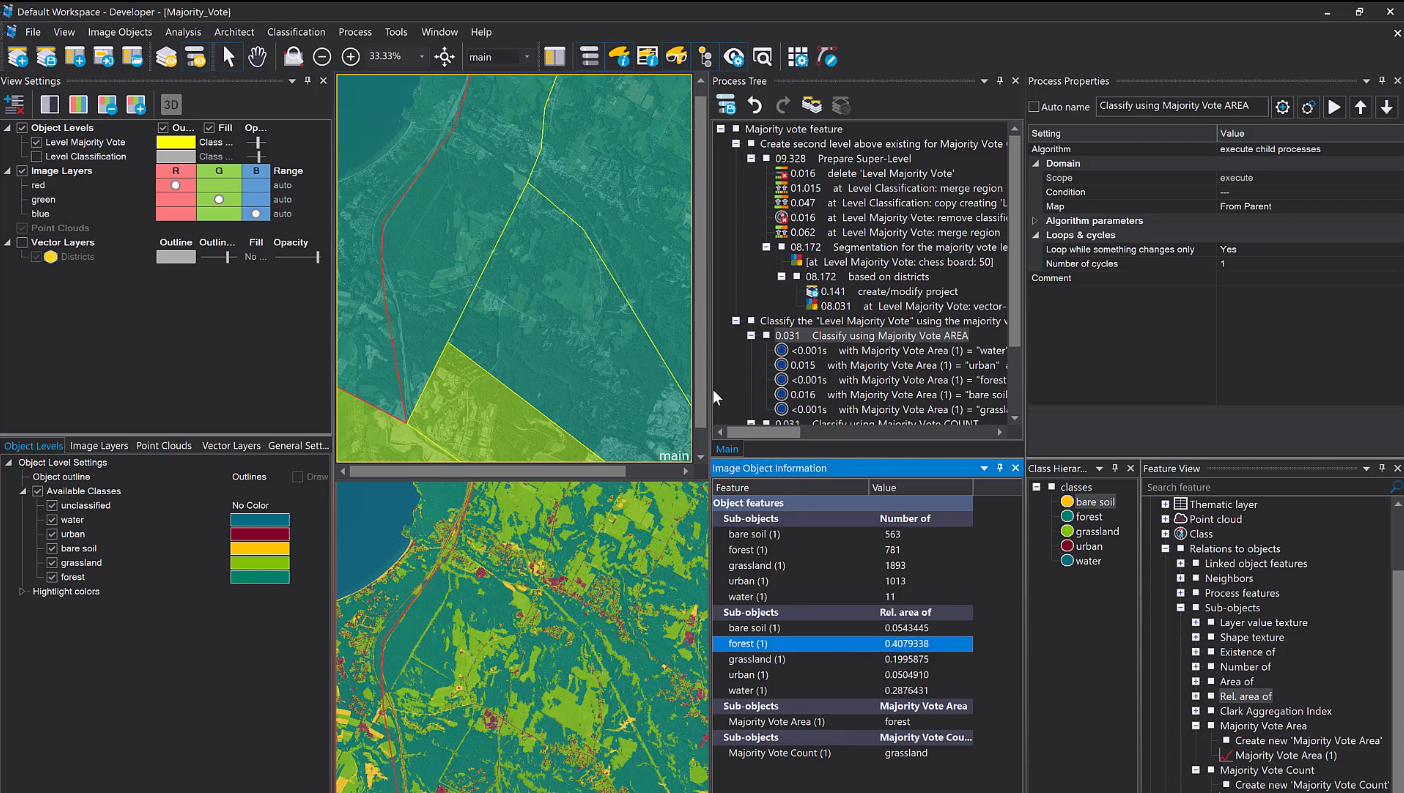Enable the Auto name checkbox
Screen dimensions: 1404x793
tap(1034, 107)
